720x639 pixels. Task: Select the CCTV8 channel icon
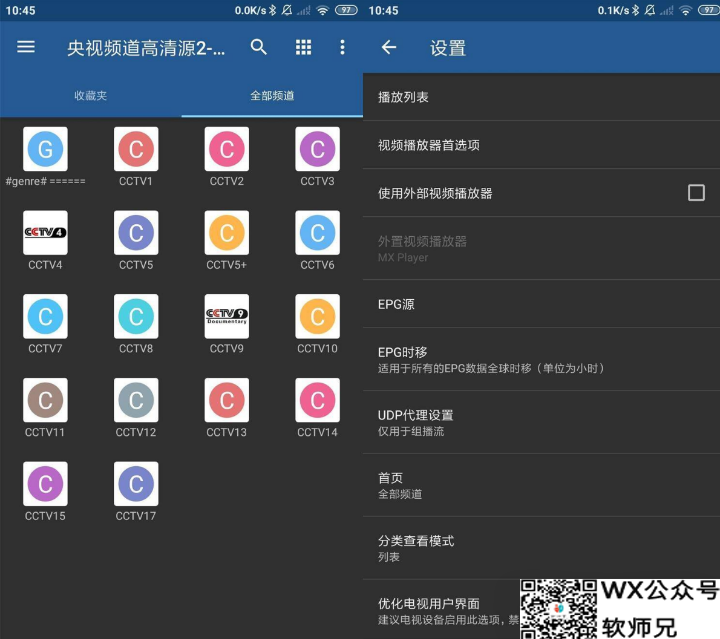click(x=136, y=316)
